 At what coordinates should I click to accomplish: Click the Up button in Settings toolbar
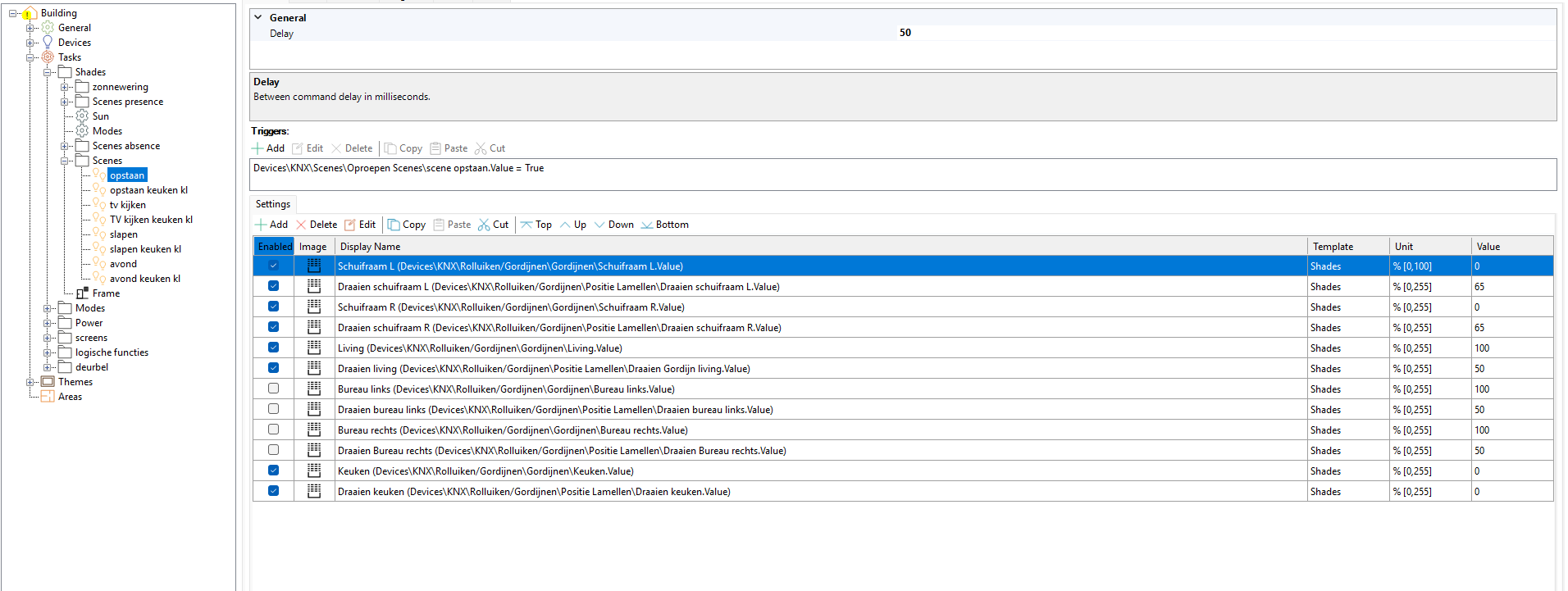pyautogui.click(x=573, y=225)
